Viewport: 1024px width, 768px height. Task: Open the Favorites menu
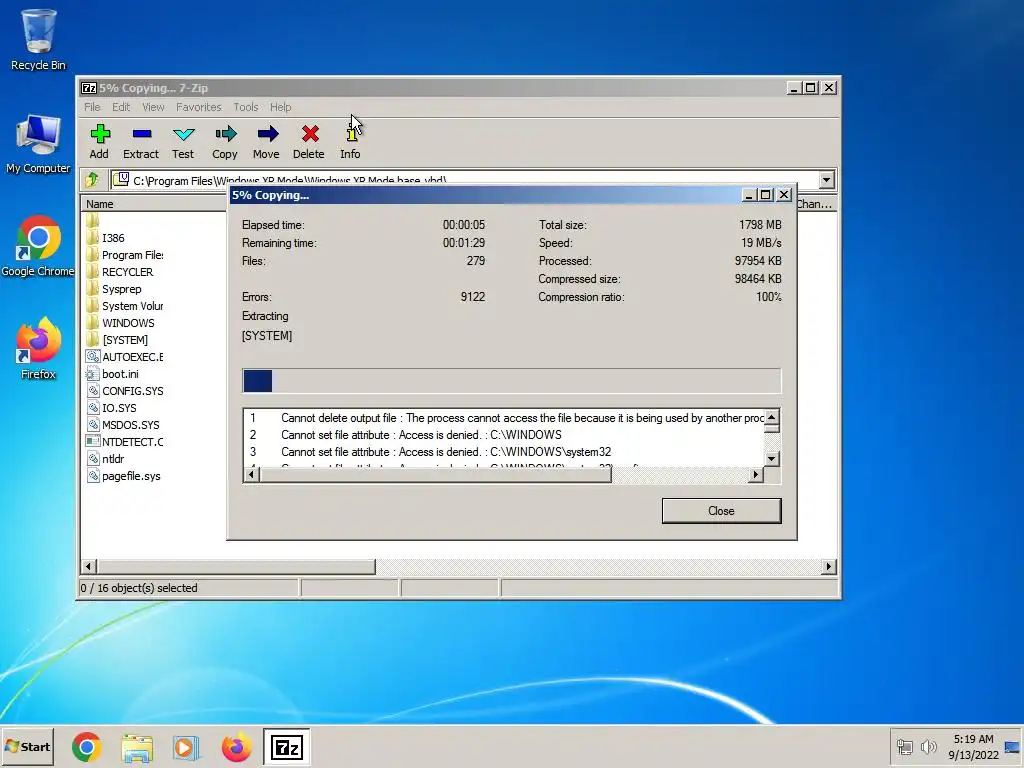tap(199, 106)
